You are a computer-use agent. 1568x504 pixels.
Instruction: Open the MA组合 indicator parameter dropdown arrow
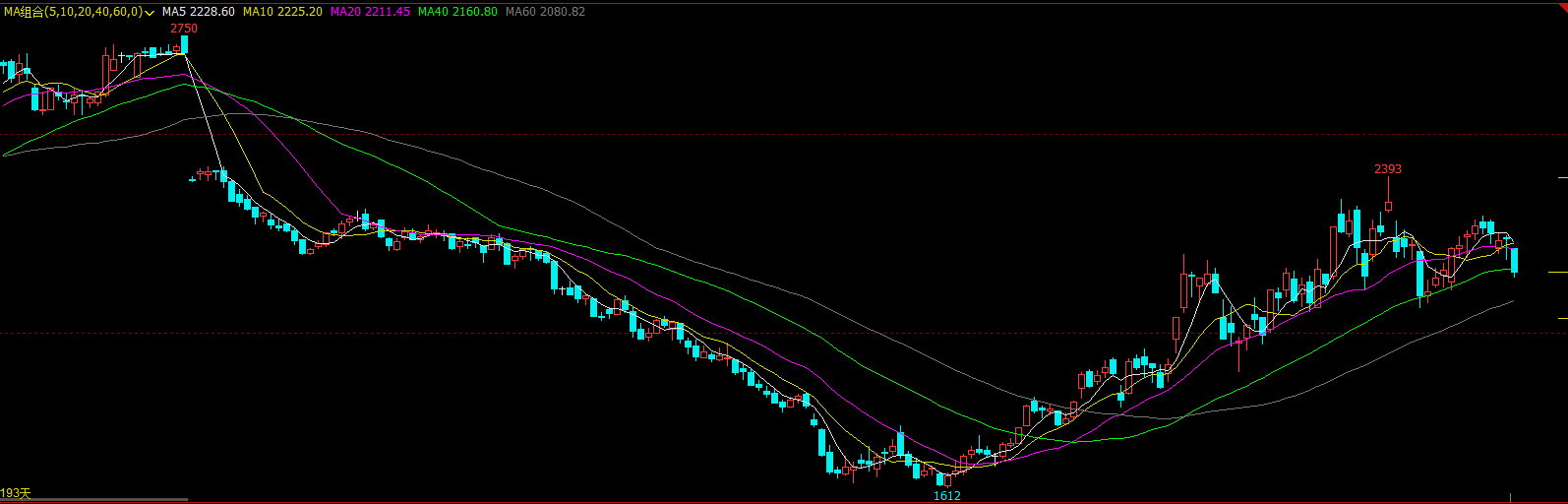click(x=151, y=12)
